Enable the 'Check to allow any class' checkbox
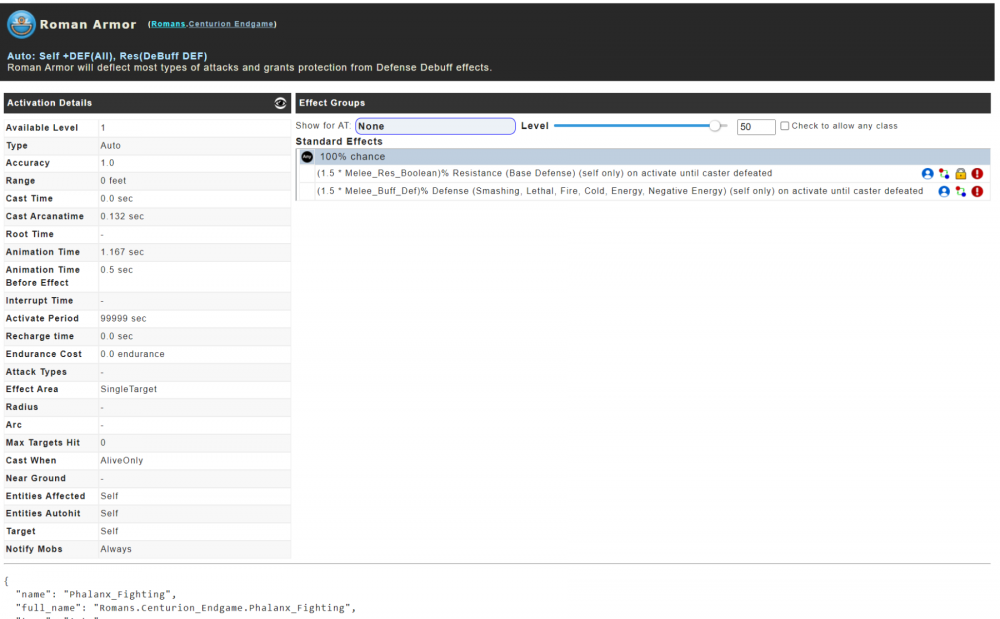Screen dimensions: 1000x619 (785, 126)
